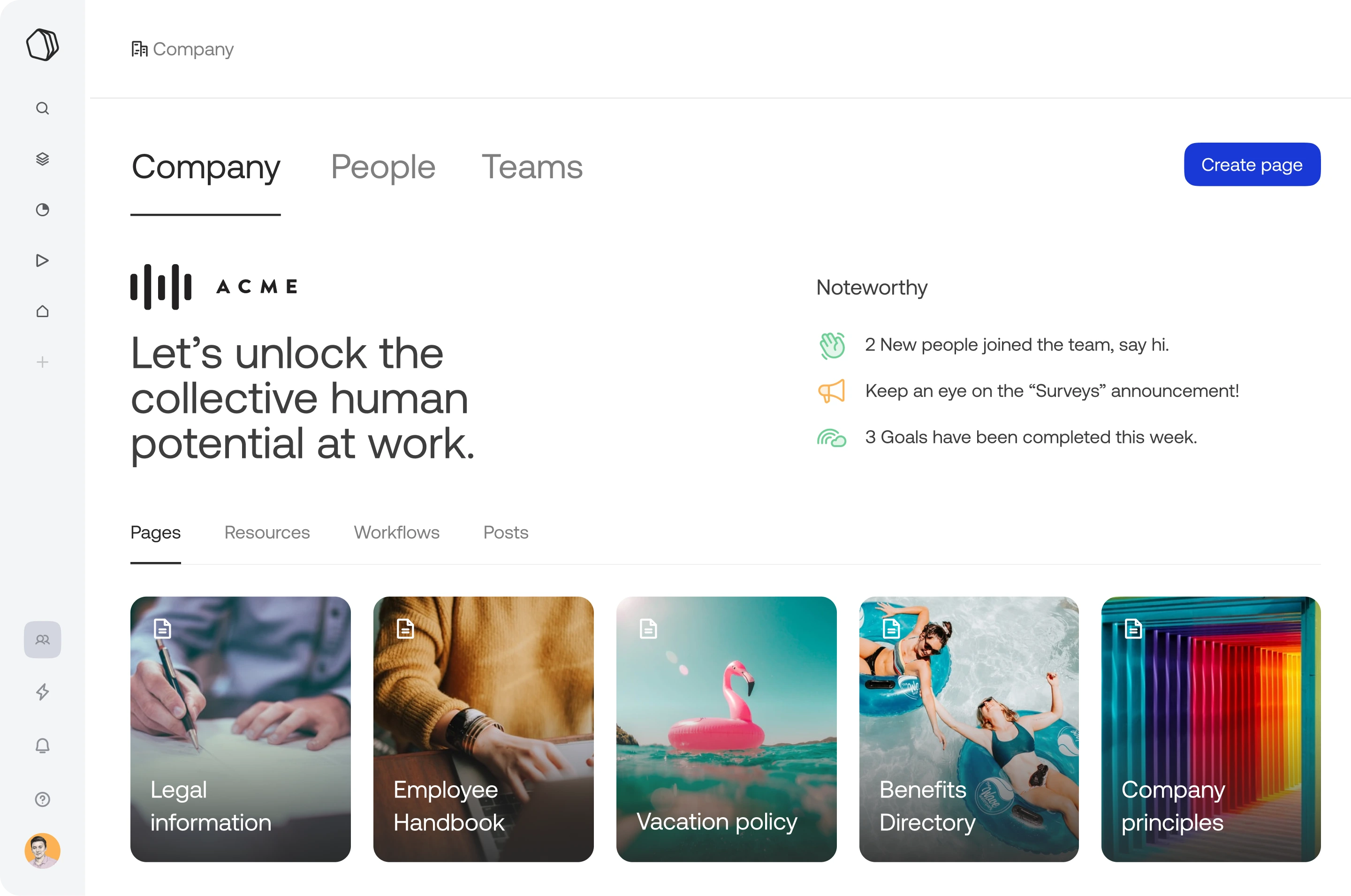Open the Resources sub-tab
The width and height of the screenshot is (1351, 896).
267,532
